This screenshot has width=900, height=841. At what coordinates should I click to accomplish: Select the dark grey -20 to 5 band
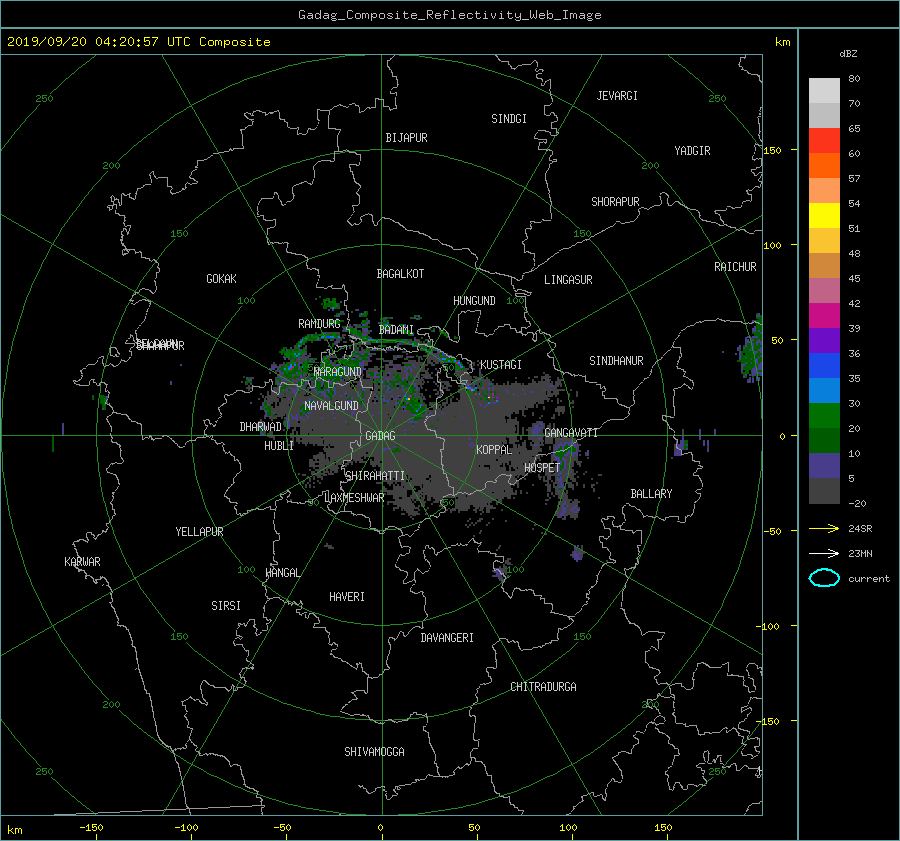tap(824, 491)
